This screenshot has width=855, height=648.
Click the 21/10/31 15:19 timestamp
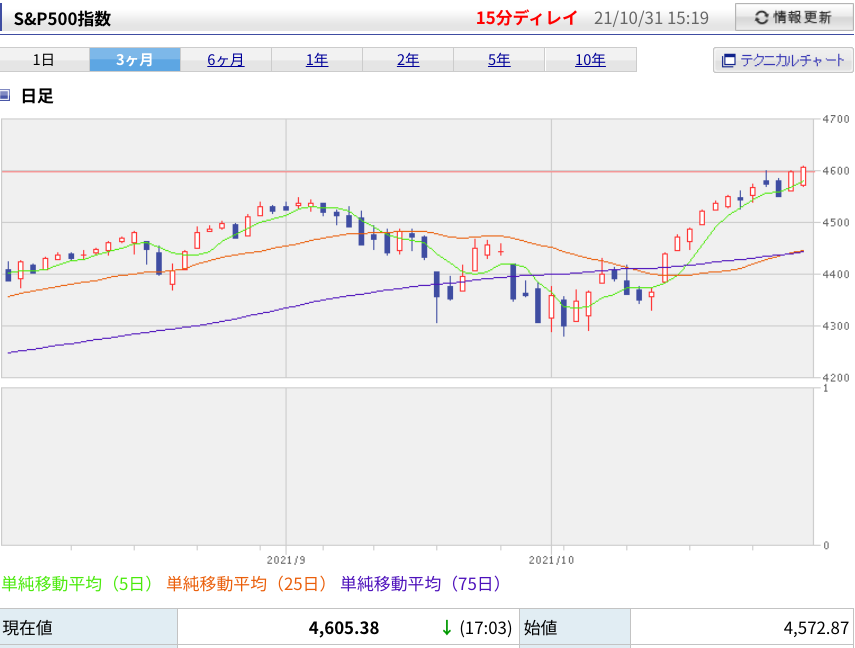(x=651, y=18)
